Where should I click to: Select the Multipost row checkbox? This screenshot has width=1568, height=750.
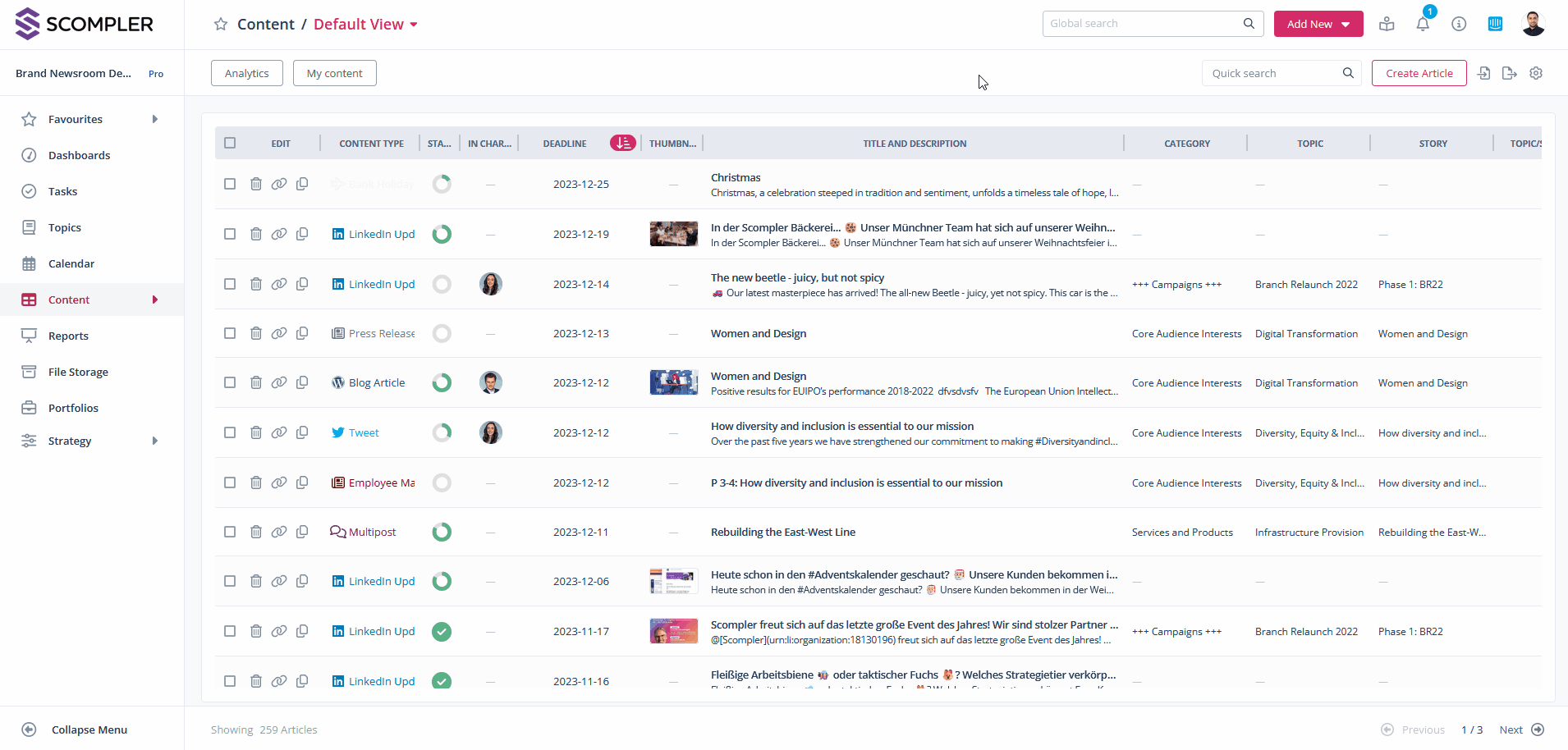pyautogui.click(x=230, y=532)
